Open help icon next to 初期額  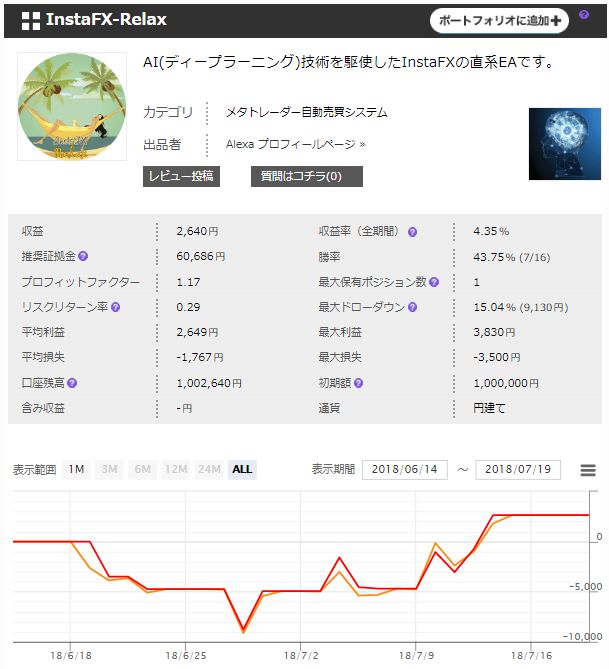[358, 383]
